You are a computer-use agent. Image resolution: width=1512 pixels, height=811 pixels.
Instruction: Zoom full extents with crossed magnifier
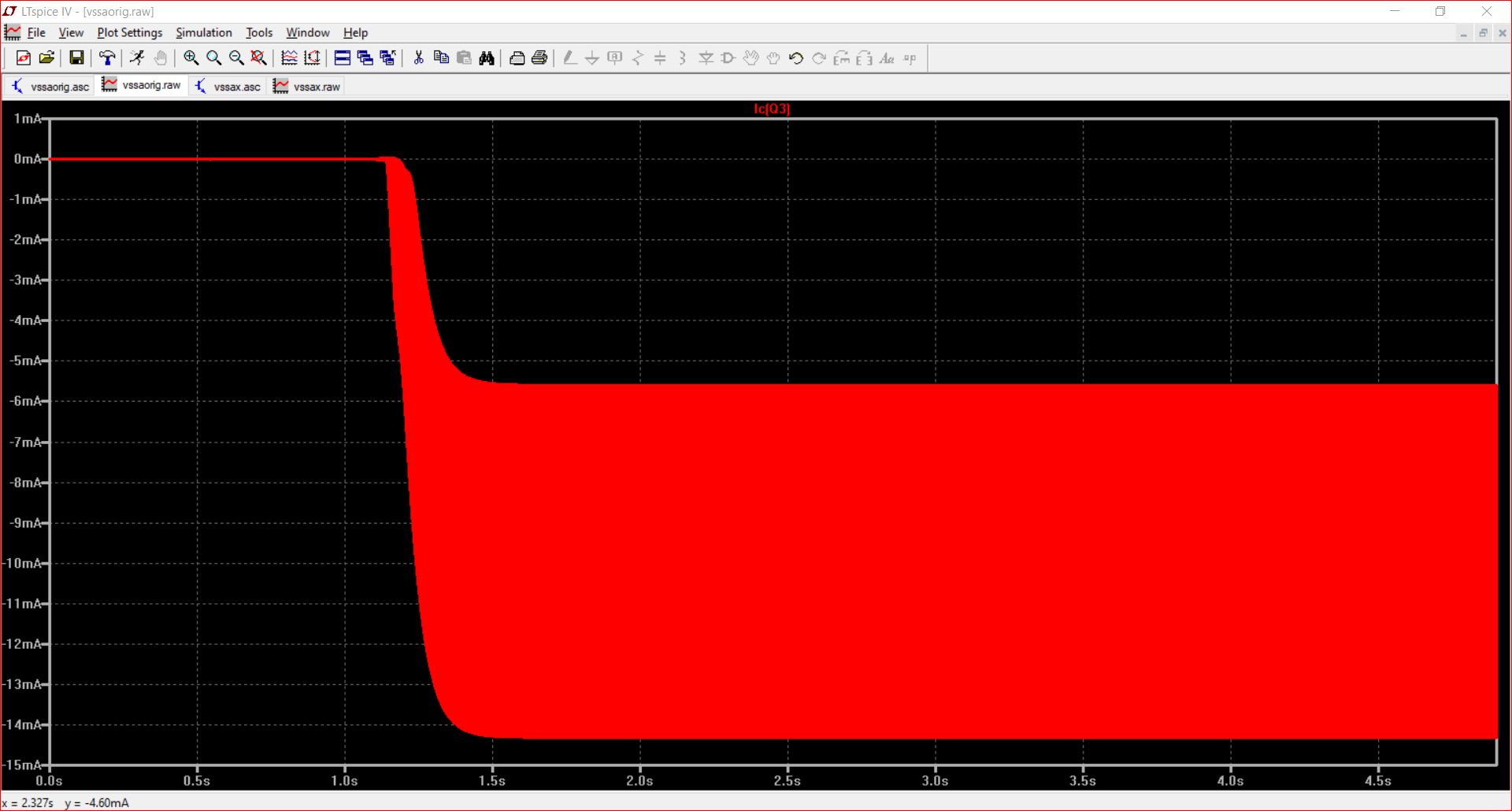[x=258, y=57]
